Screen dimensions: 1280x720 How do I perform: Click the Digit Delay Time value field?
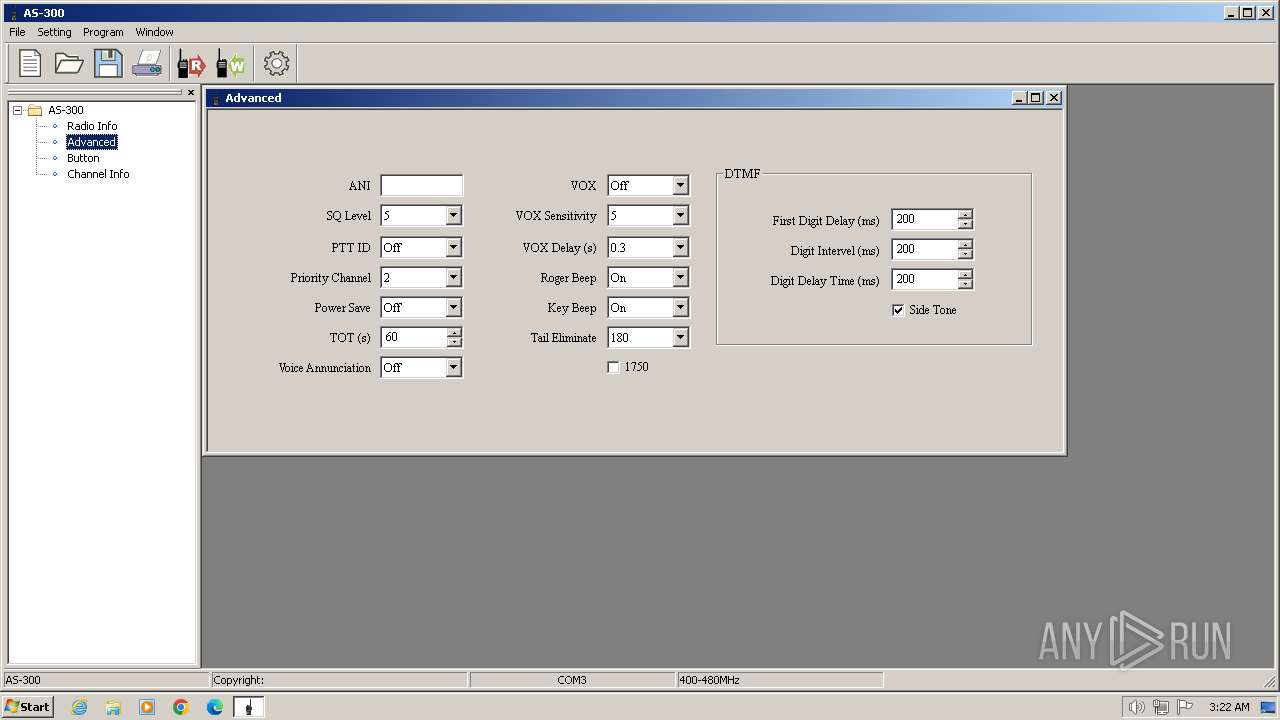[924, 280]
